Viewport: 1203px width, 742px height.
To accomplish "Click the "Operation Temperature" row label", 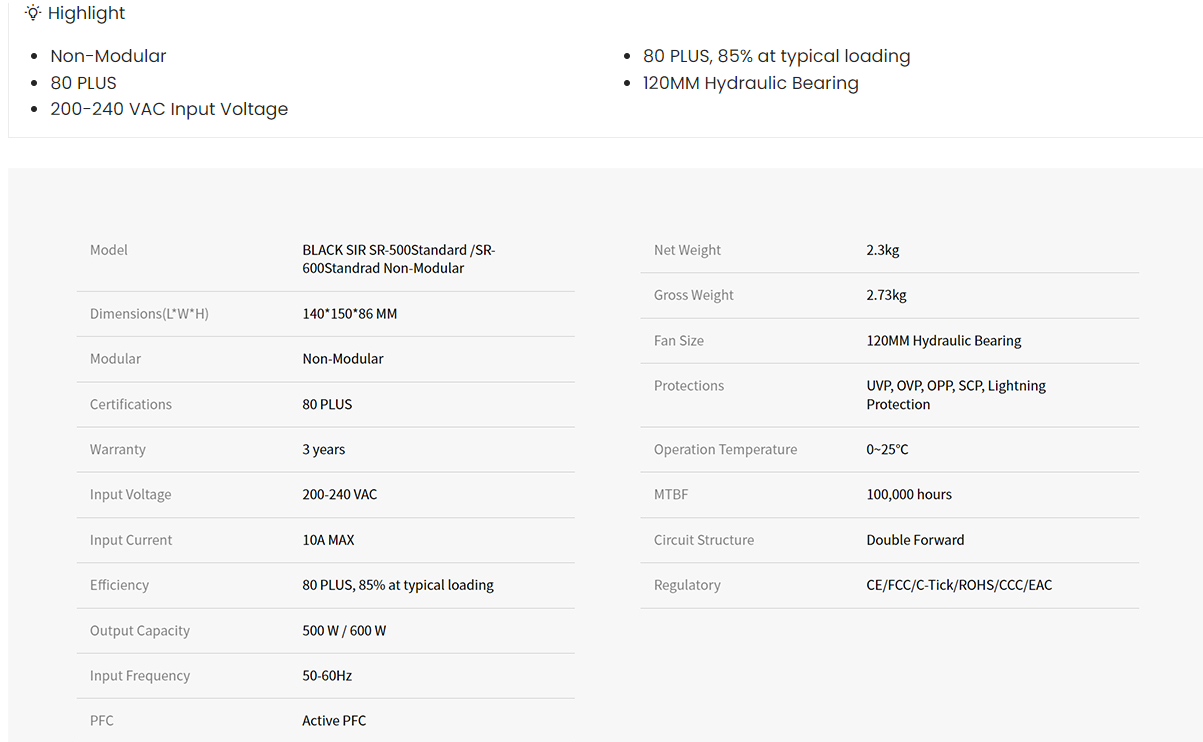I will [726, 450].
